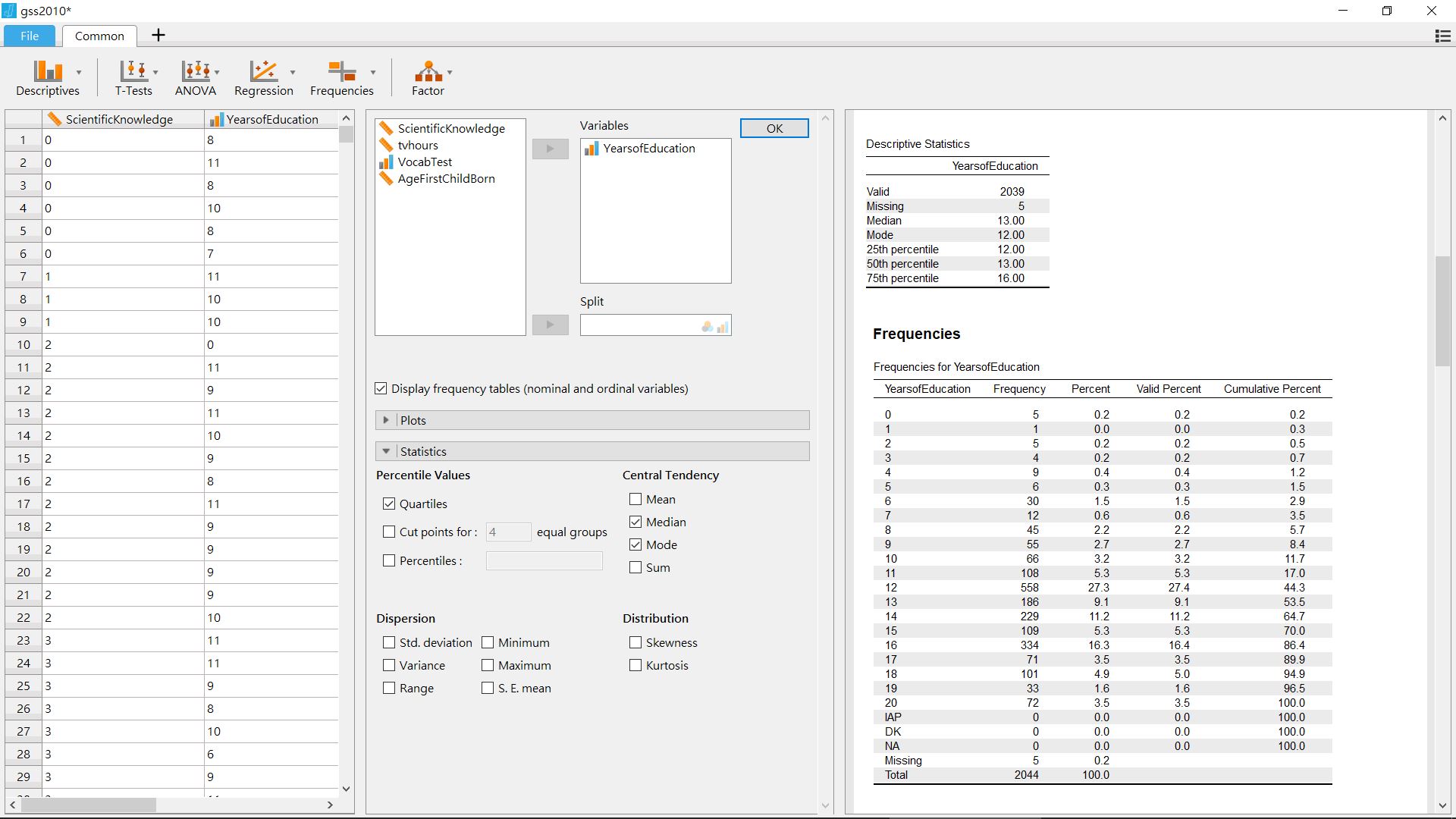Enable Std. deviation checkbox
The height and width of the screenshot is (819, 1456).
tap(389, 642)
